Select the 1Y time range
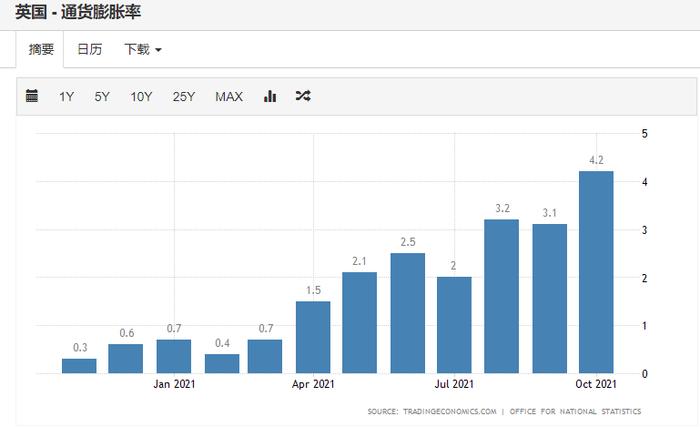Viewport: 700px width, 427px height. tap(67, 96)
